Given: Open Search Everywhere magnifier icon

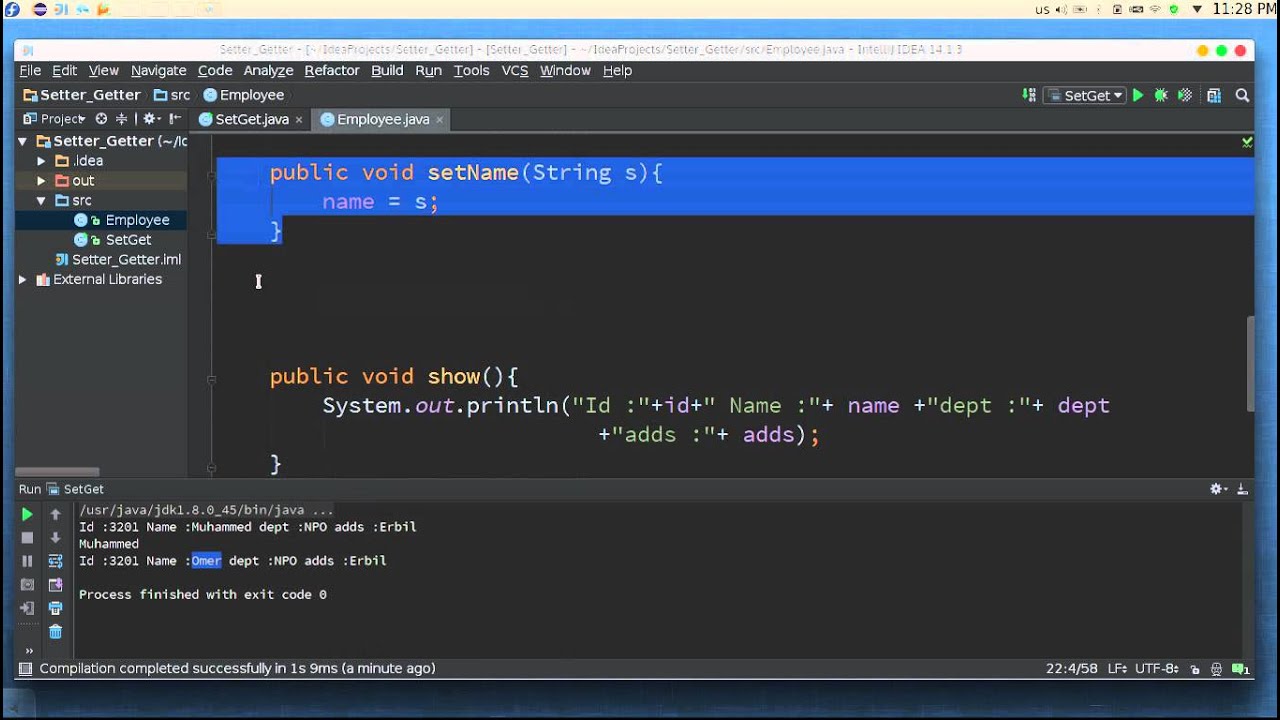Looking at the screenshot, I should pyautogui.click(x=1242, y=95).
